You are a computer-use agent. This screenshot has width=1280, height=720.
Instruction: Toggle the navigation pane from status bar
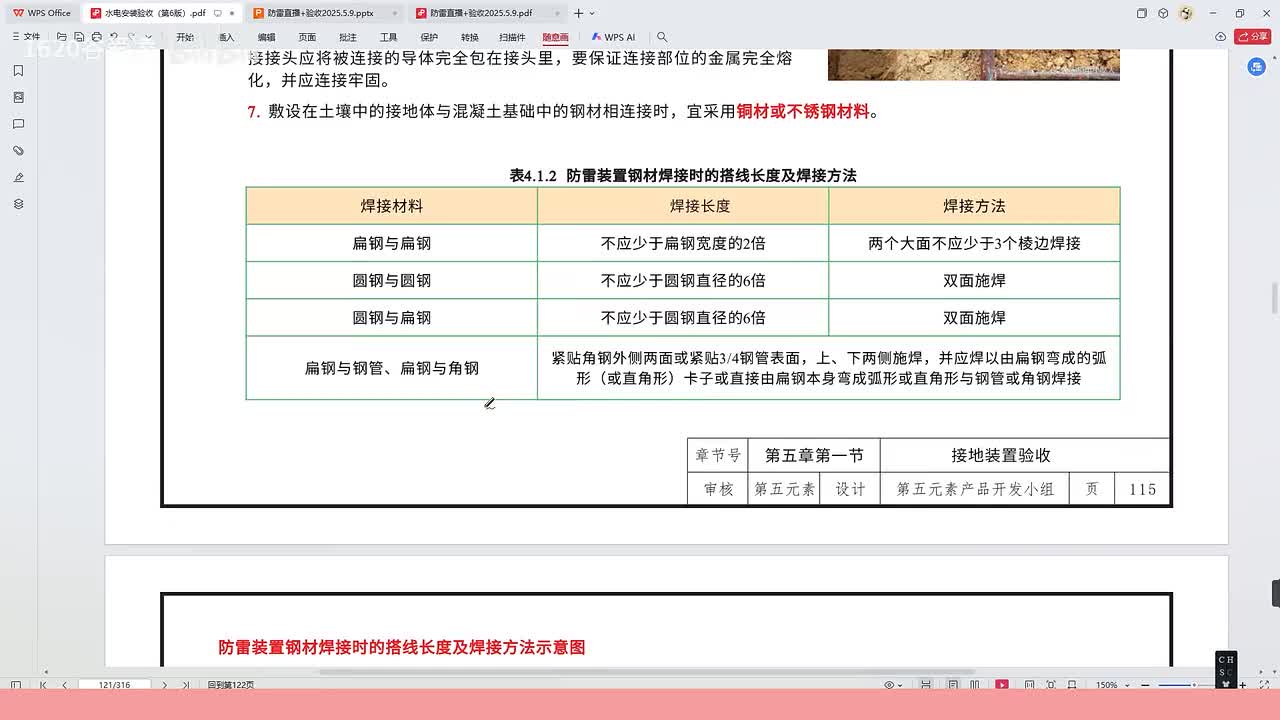[x=15, y=685]
